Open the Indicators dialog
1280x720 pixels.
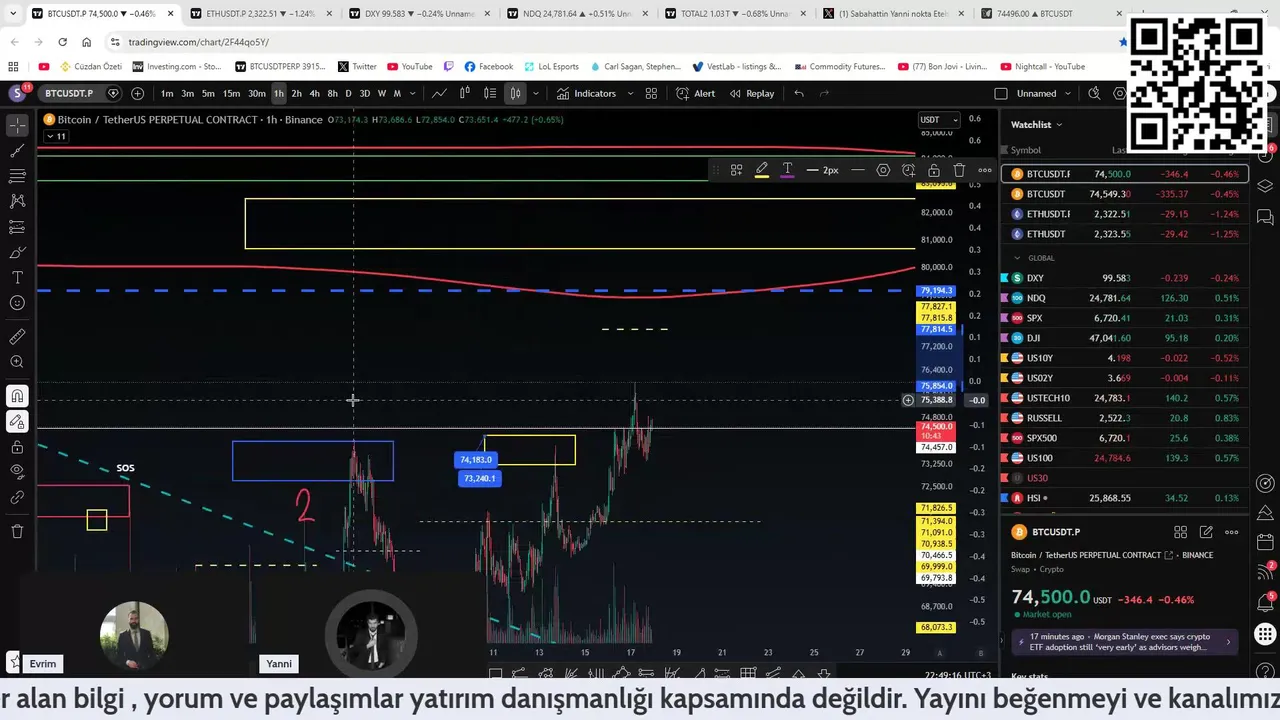click(x=587, y=93)
